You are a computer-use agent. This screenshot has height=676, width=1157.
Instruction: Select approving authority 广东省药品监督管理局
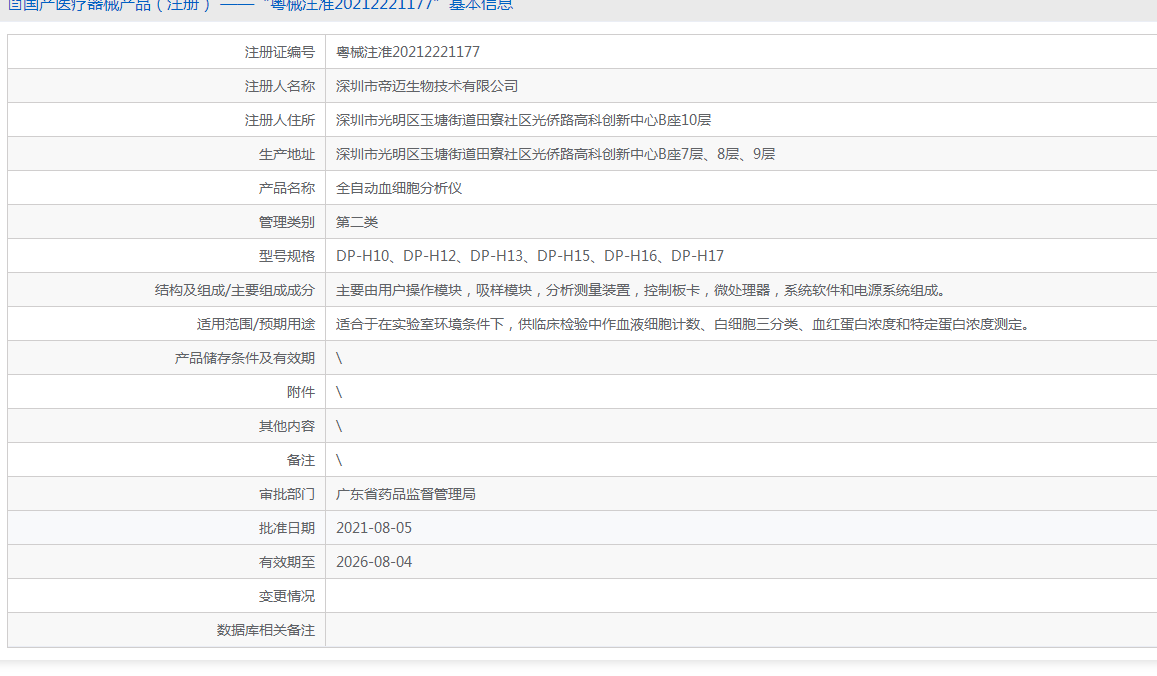click(405, 493)
